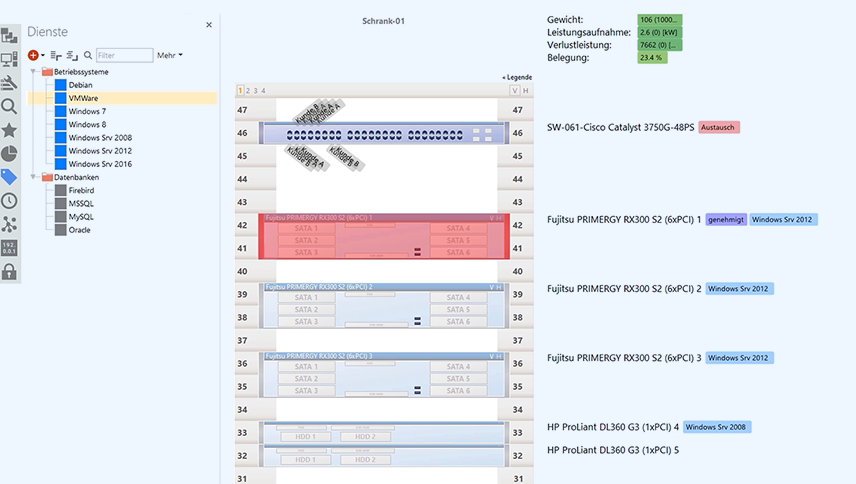
Task: Open the Mehr dropdown menu
Action: 170,56
